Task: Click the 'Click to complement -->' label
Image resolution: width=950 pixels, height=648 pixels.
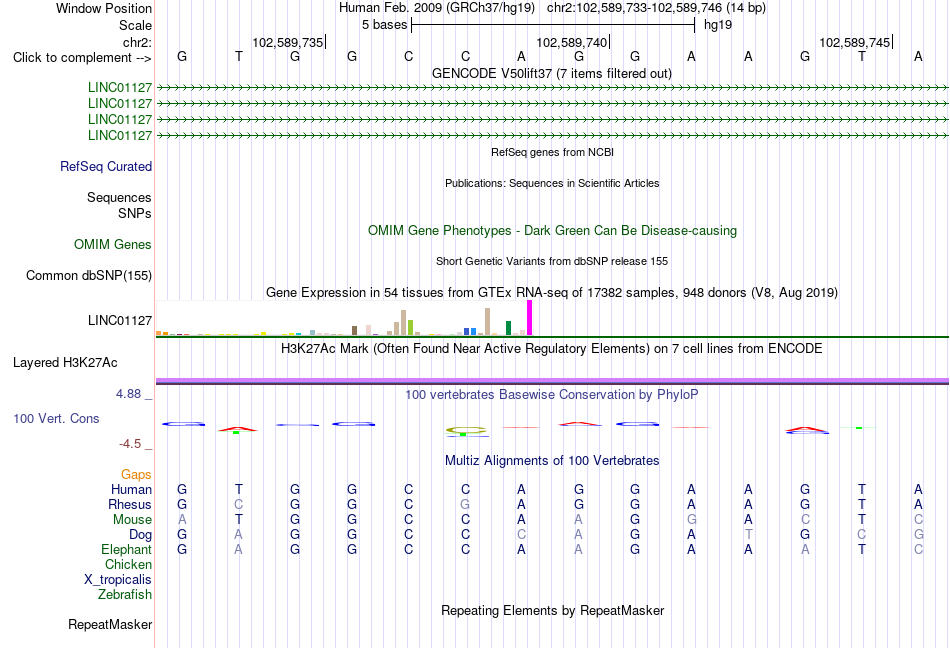Action: (82, 58)
